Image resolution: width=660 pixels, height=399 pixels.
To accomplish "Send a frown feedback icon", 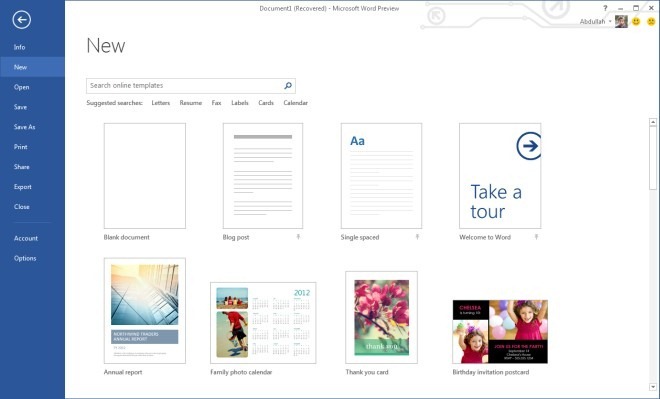I will coord(651,21).
